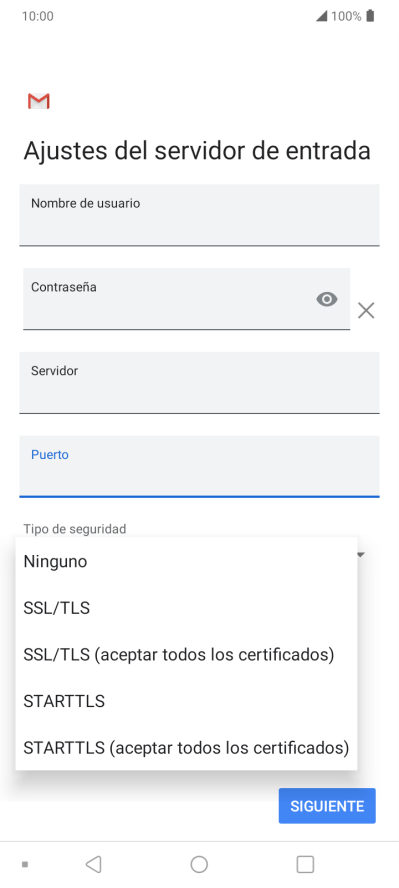Clear the password with the X icon

[366, 310]
